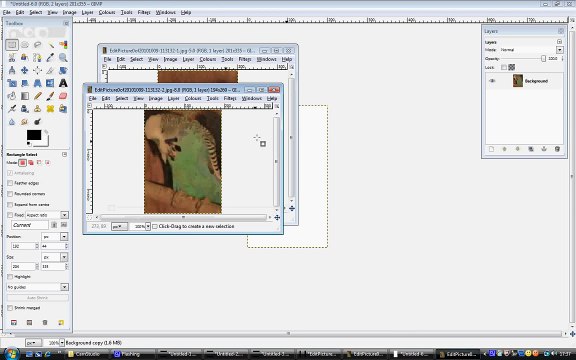Click the anchor layer icon in Layers panel

coord(544,149)
